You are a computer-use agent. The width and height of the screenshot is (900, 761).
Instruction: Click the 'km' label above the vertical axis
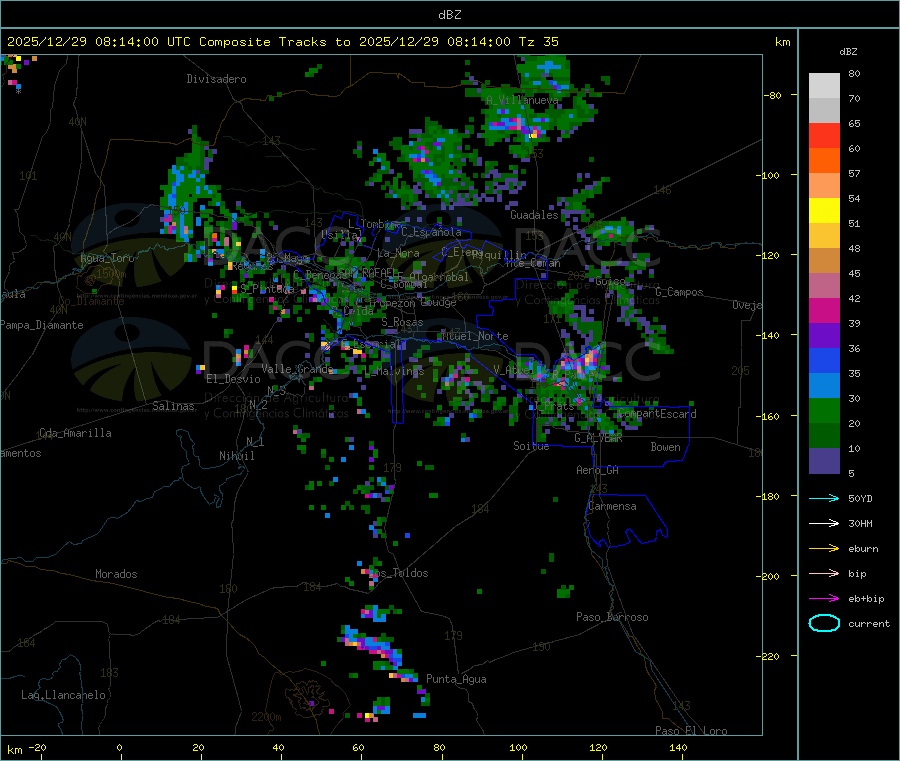[x=782, y=42]
